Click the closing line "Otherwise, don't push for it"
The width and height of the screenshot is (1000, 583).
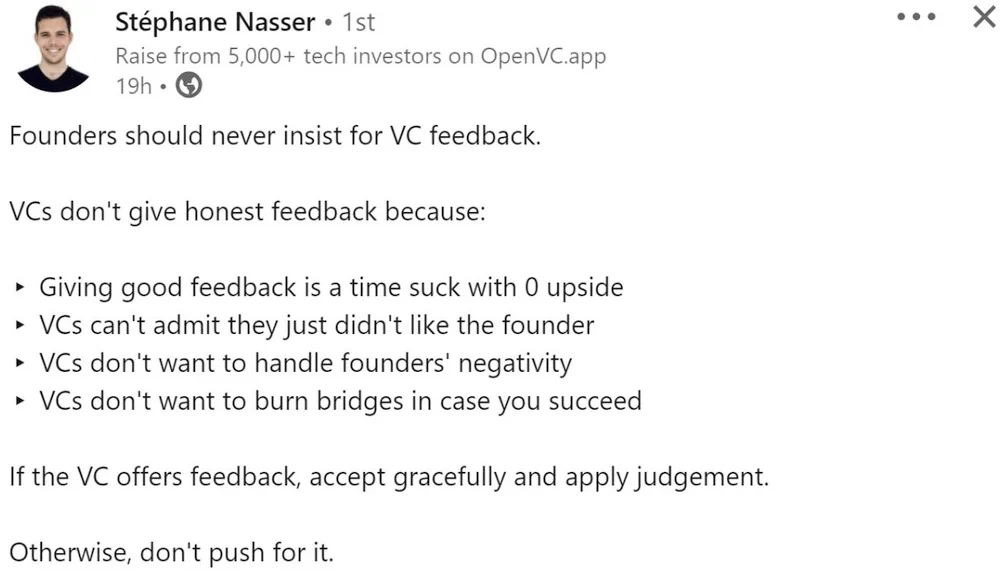pyautogui.click(x=171, y=552)
